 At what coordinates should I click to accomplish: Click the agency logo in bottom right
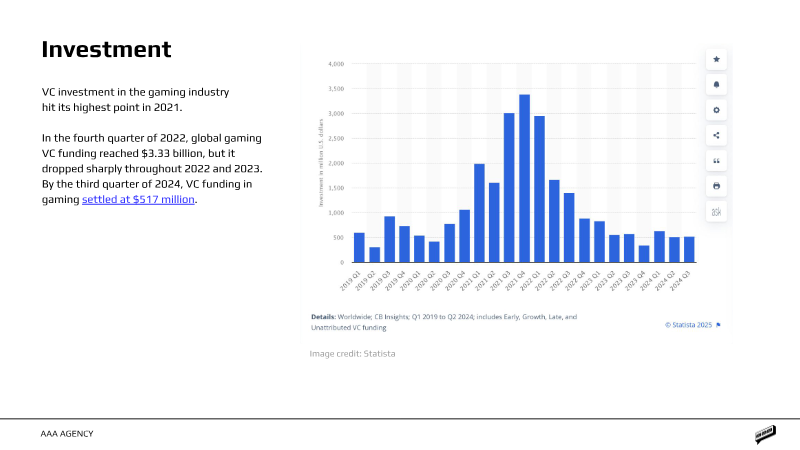[766, 434]
